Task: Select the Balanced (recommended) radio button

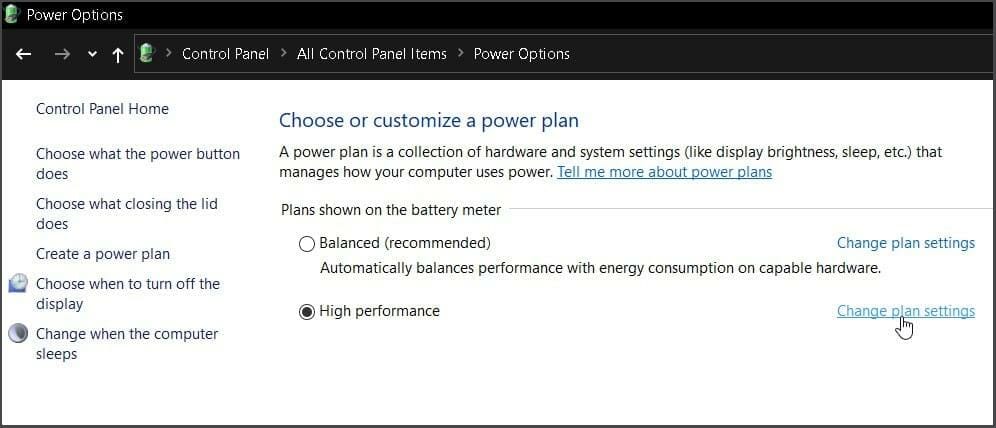Action: (x=307, y=244)
